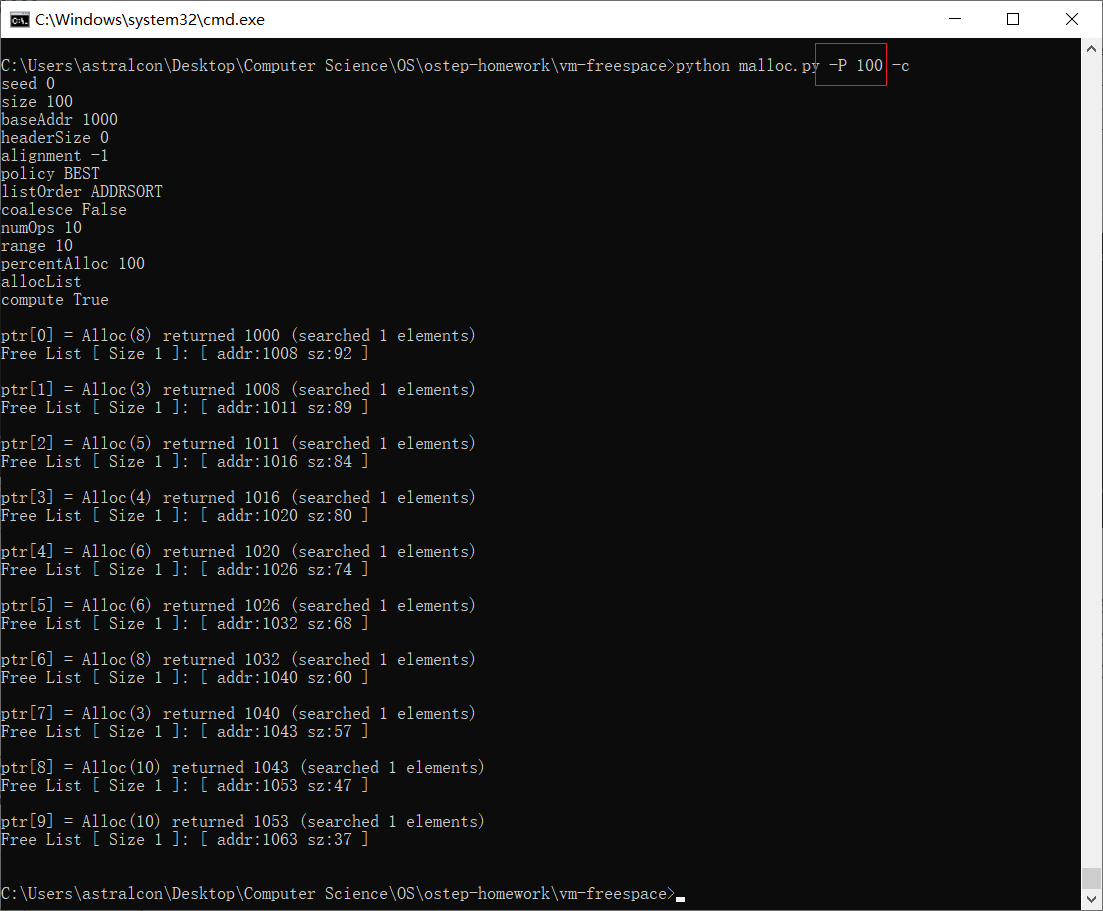Click the 'ptr[3] = Alloc(4) returned 1016' line
1103x911 pixels.
pyautogui.click(x=238, y=498)
